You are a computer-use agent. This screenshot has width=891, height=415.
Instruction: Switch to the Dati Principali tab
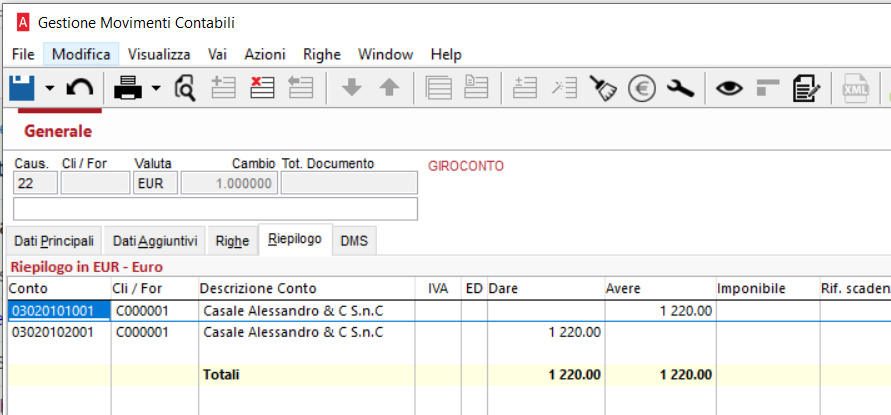coord(54,241)
